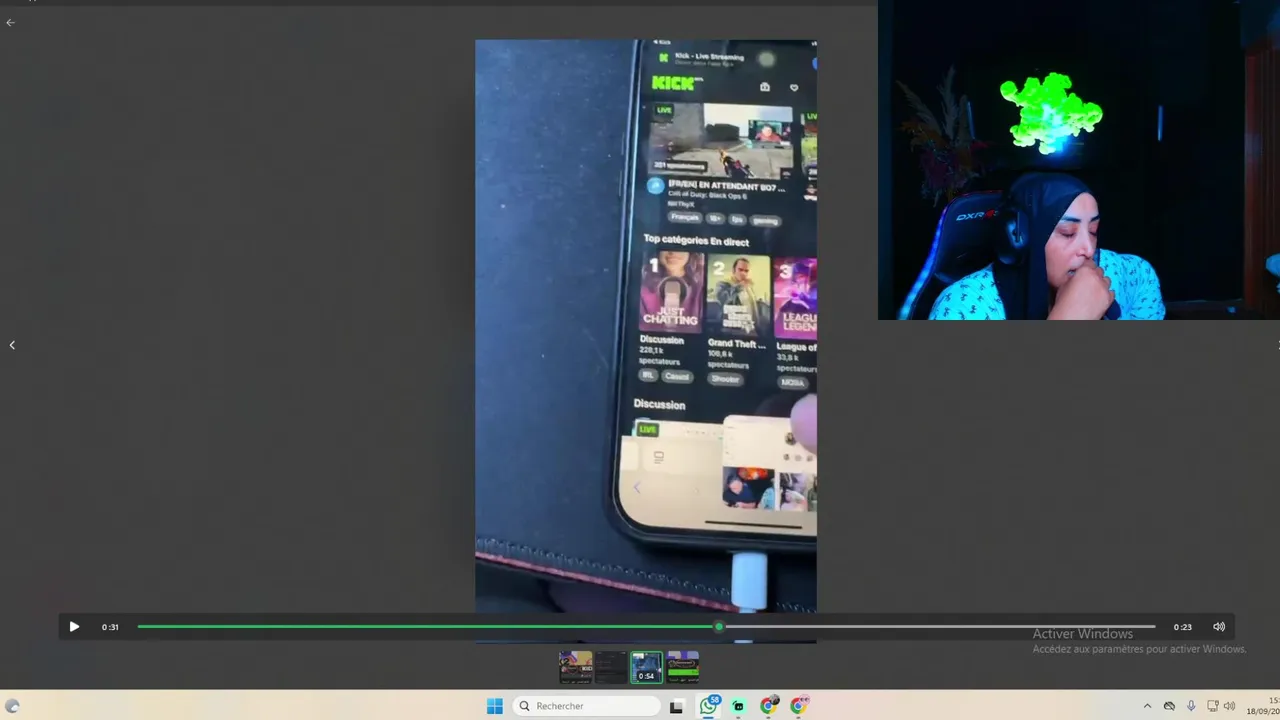Select the highlighted 0:54 video thumbnail
The height and width of the screenshot is (720, 1280).
coord(647,667)
